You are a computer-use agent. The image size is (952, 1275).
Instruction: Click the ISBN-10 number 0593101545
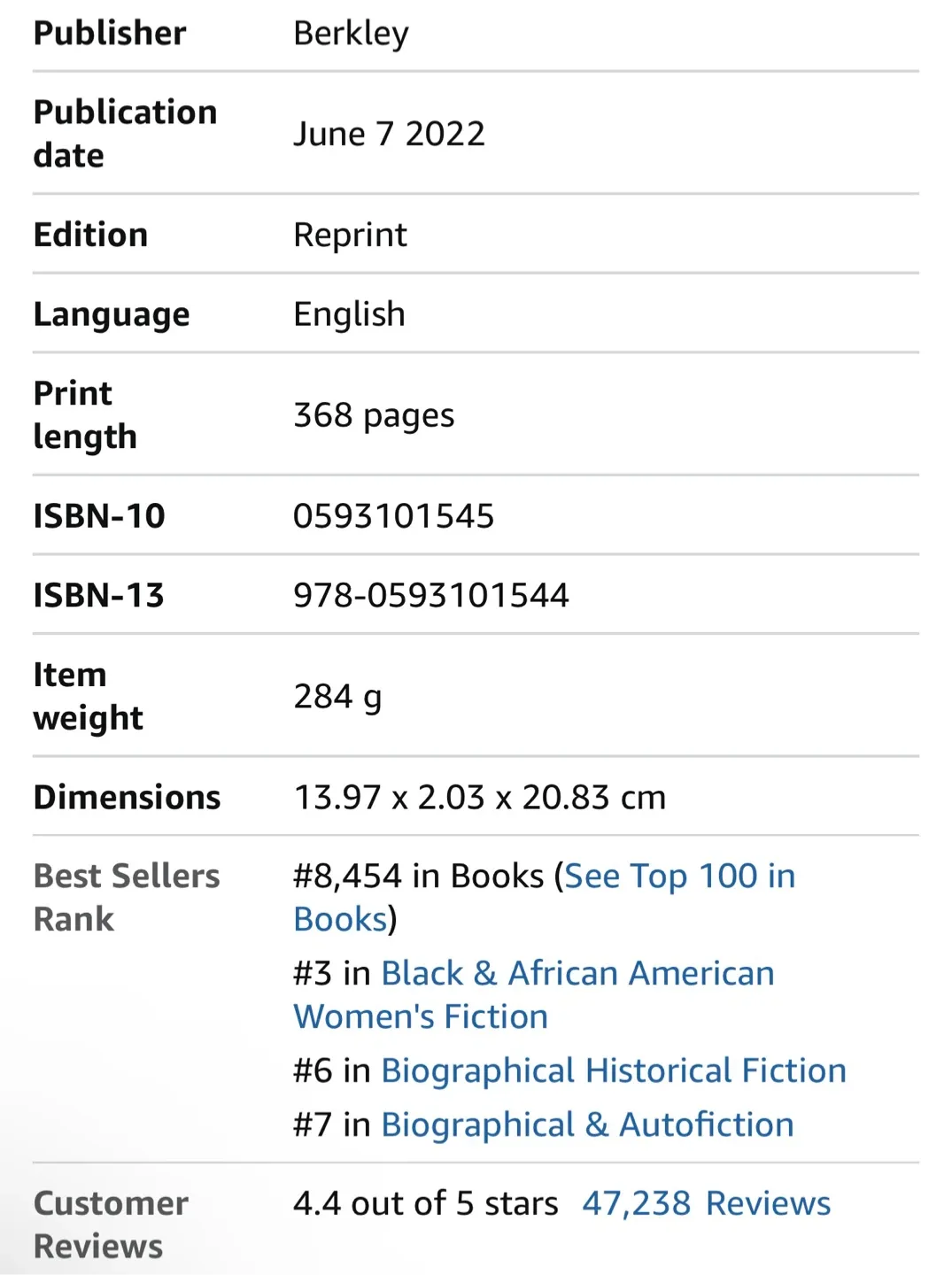393,515
